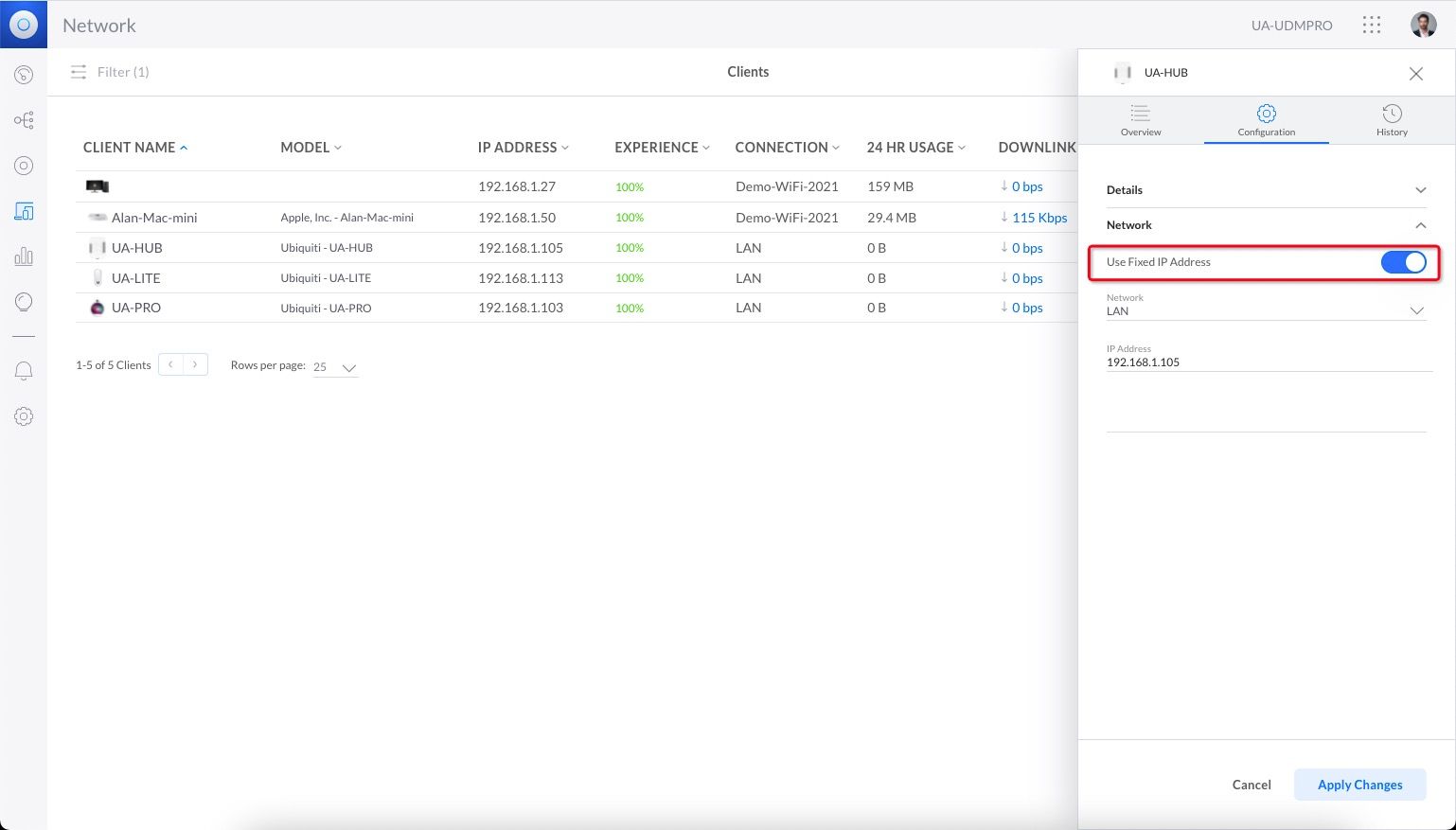Collapse the Network section
This screenshot has height=830, width=1456.
(1419, 225)
